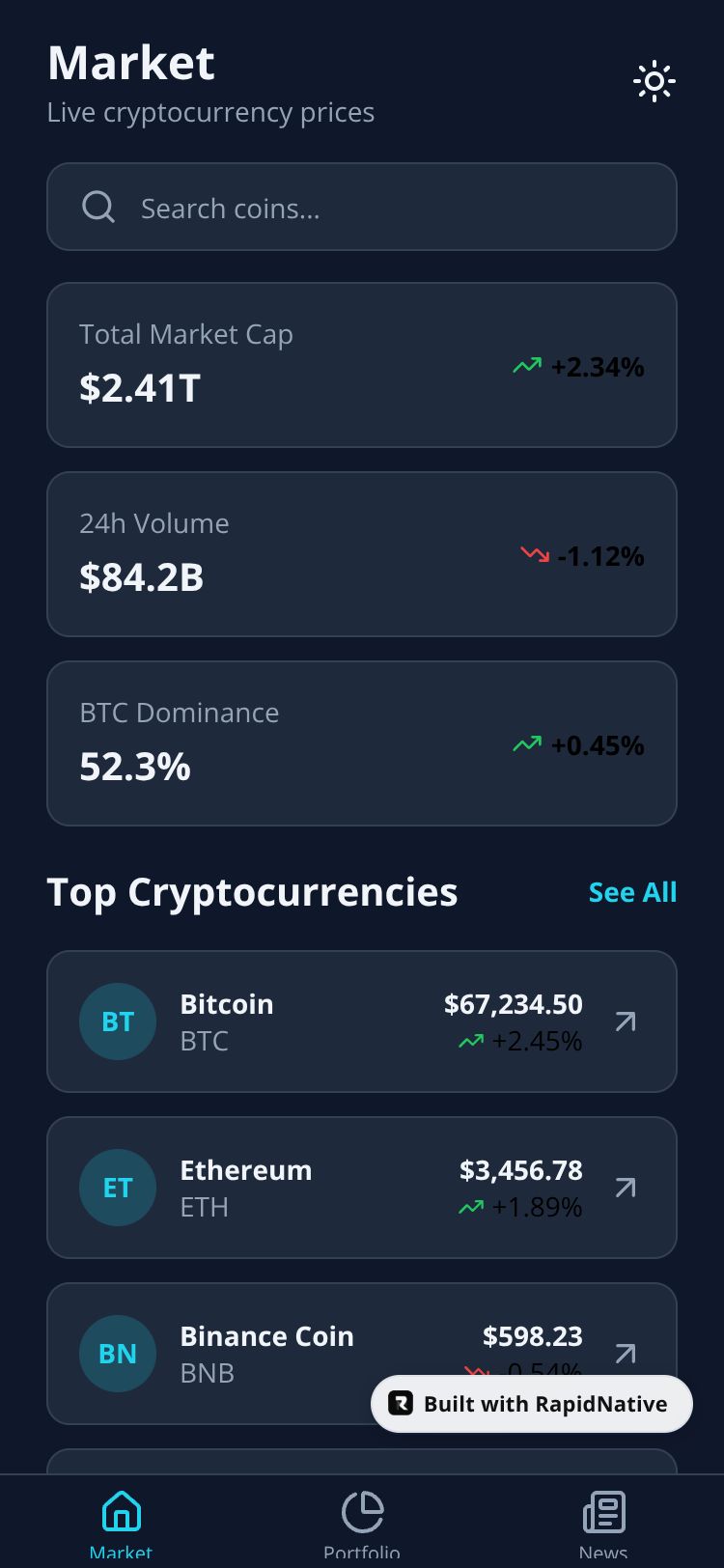Open Ethereum details via arrow icon
The image size is (724, 1568).
click(626, 1188)
